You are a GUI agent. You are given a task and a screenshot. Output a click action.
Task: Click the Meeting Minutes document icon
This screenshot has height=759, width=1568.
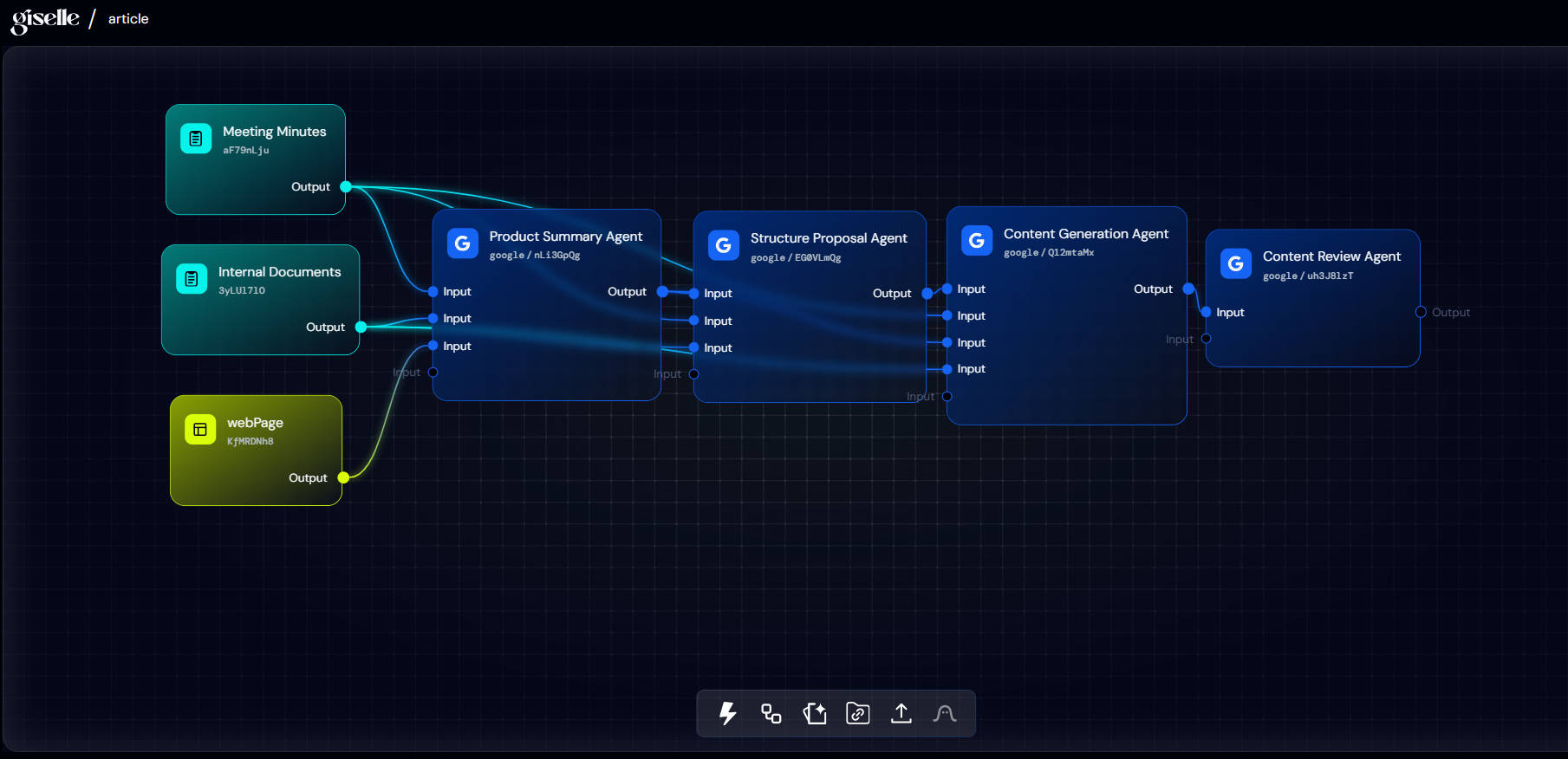196,138
